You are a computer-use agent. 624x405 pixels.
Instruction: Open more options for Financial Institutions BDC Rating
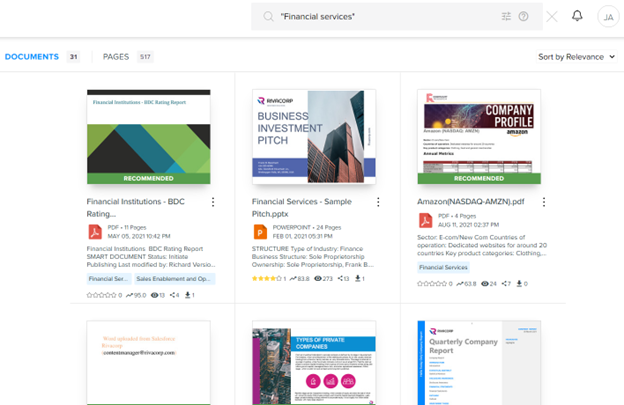(x=213, y=202)
